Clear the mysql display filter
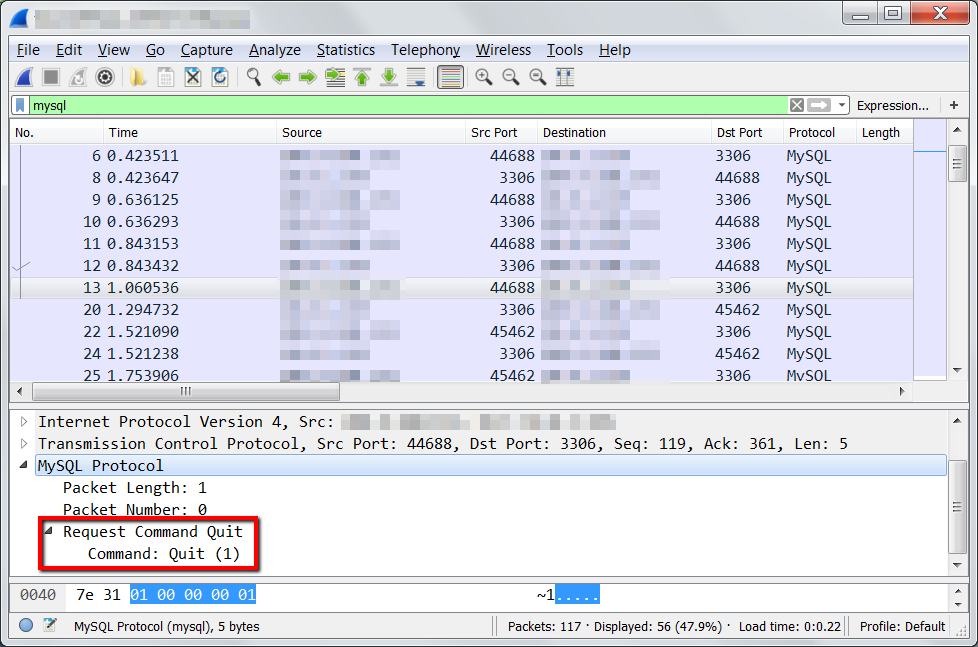The image size is (978, 647). click(x=796, y=105)
